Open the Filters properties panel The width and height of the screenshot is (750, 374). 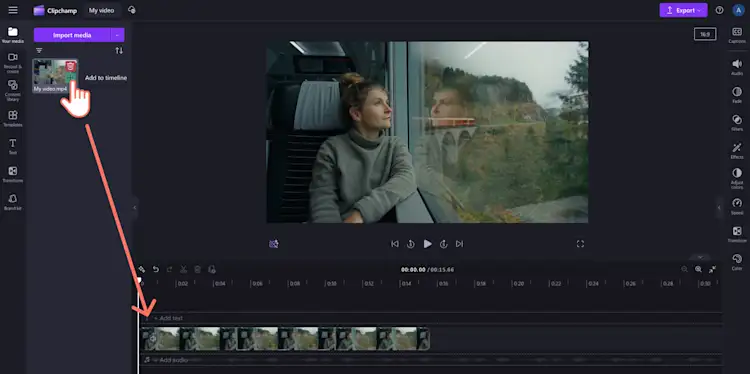[737, 122]
